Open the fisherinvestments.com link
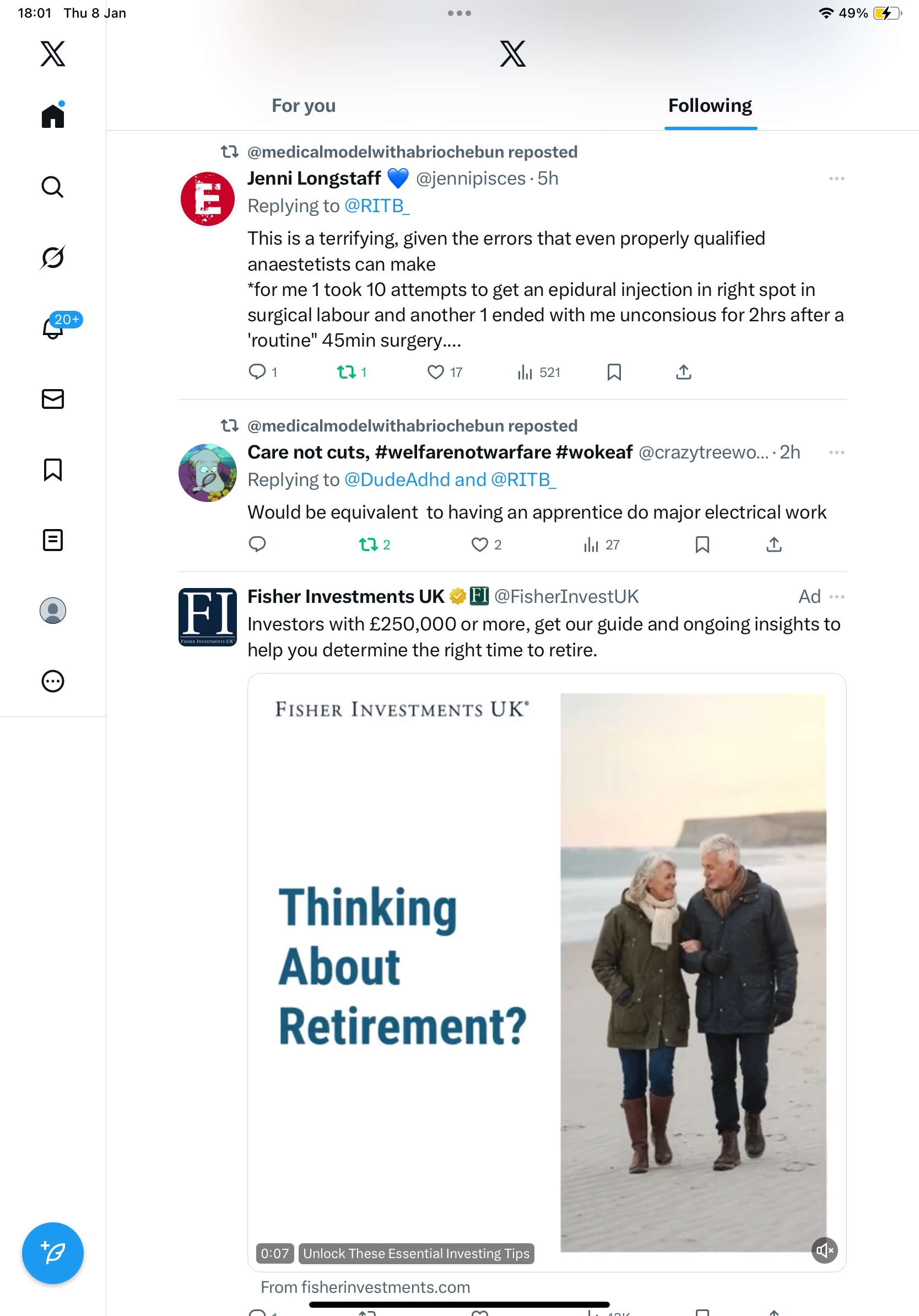 tap(365, 1287)
